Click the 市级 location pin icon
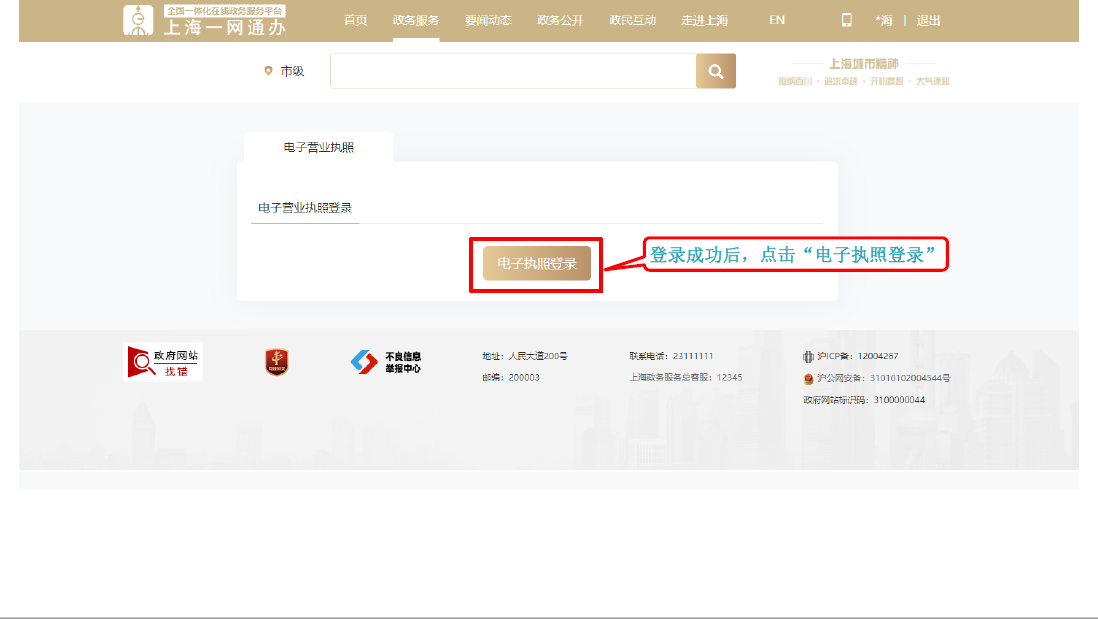The height and width of the screenshot is (619, 1098). point(268,71)
